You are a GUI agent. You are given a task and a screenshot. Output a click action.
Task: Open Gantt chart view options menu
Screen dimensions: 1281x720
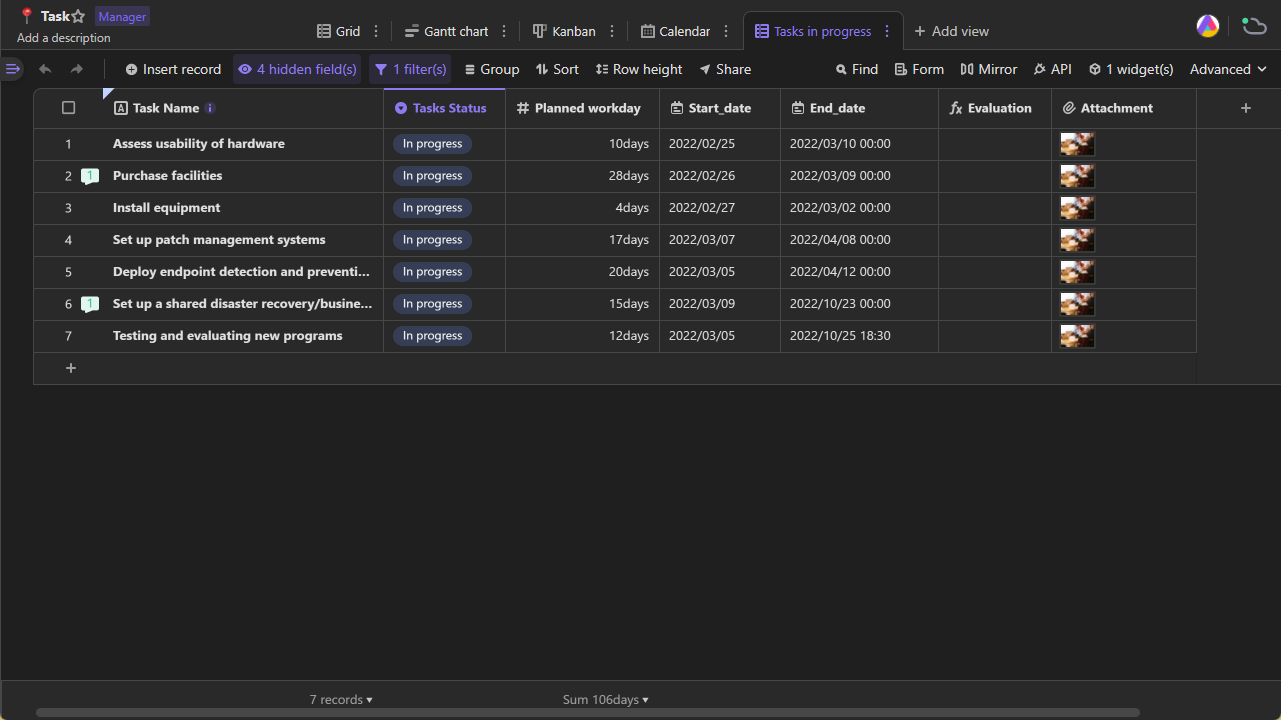[x=504, y=31]
